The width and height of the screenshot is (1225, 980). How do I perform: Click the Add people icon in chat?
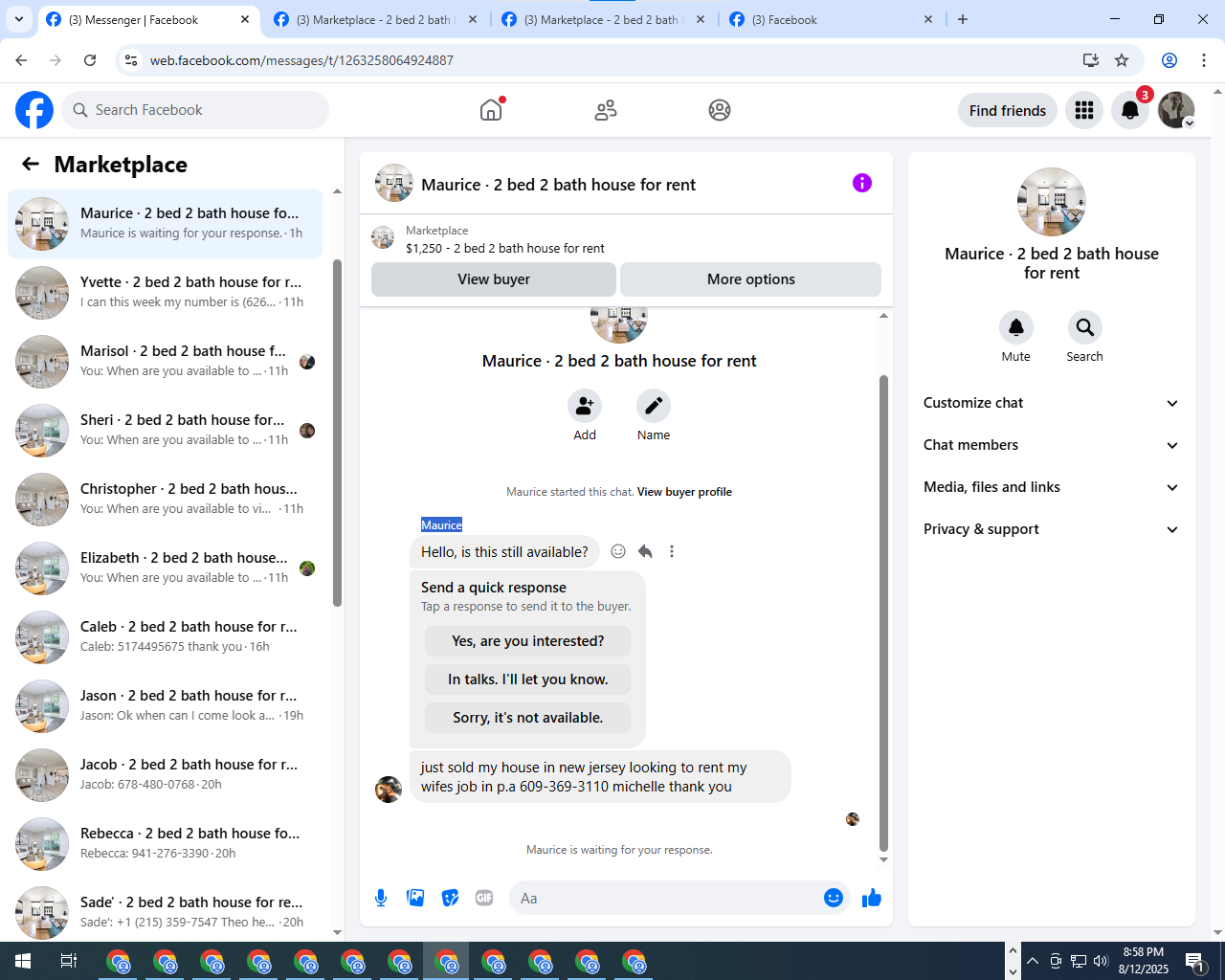(585, 406)
